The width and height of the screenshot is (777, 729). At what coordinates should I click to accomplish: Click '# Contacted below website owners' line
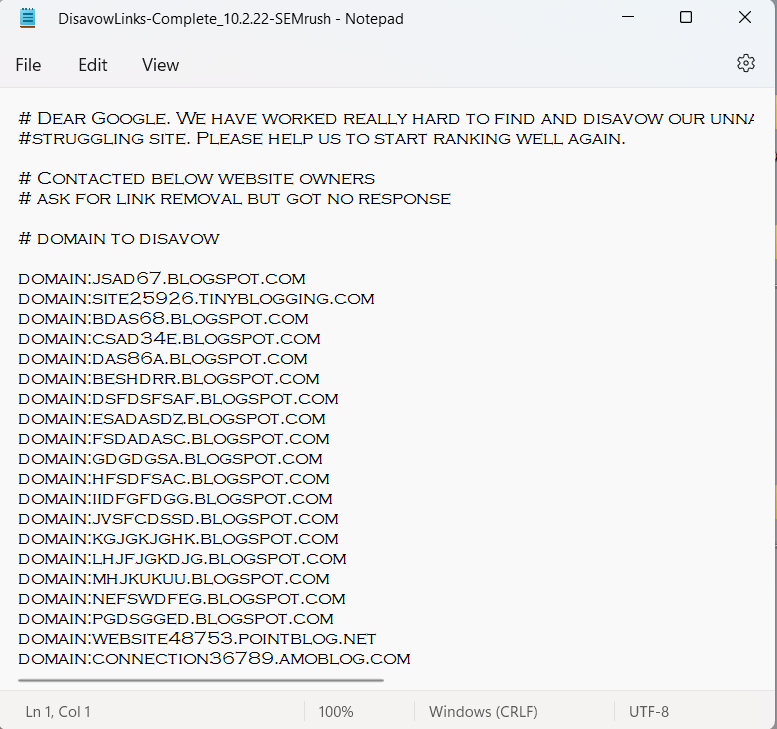(197, 178)
